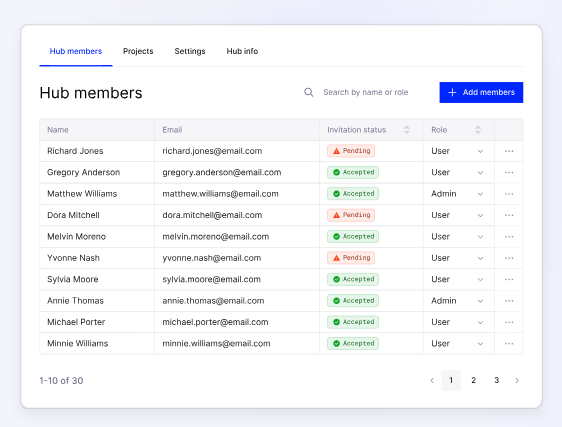562x427 pixels.
Task: Click Richard Jones's Pending status badge
Action: [351, 151]
